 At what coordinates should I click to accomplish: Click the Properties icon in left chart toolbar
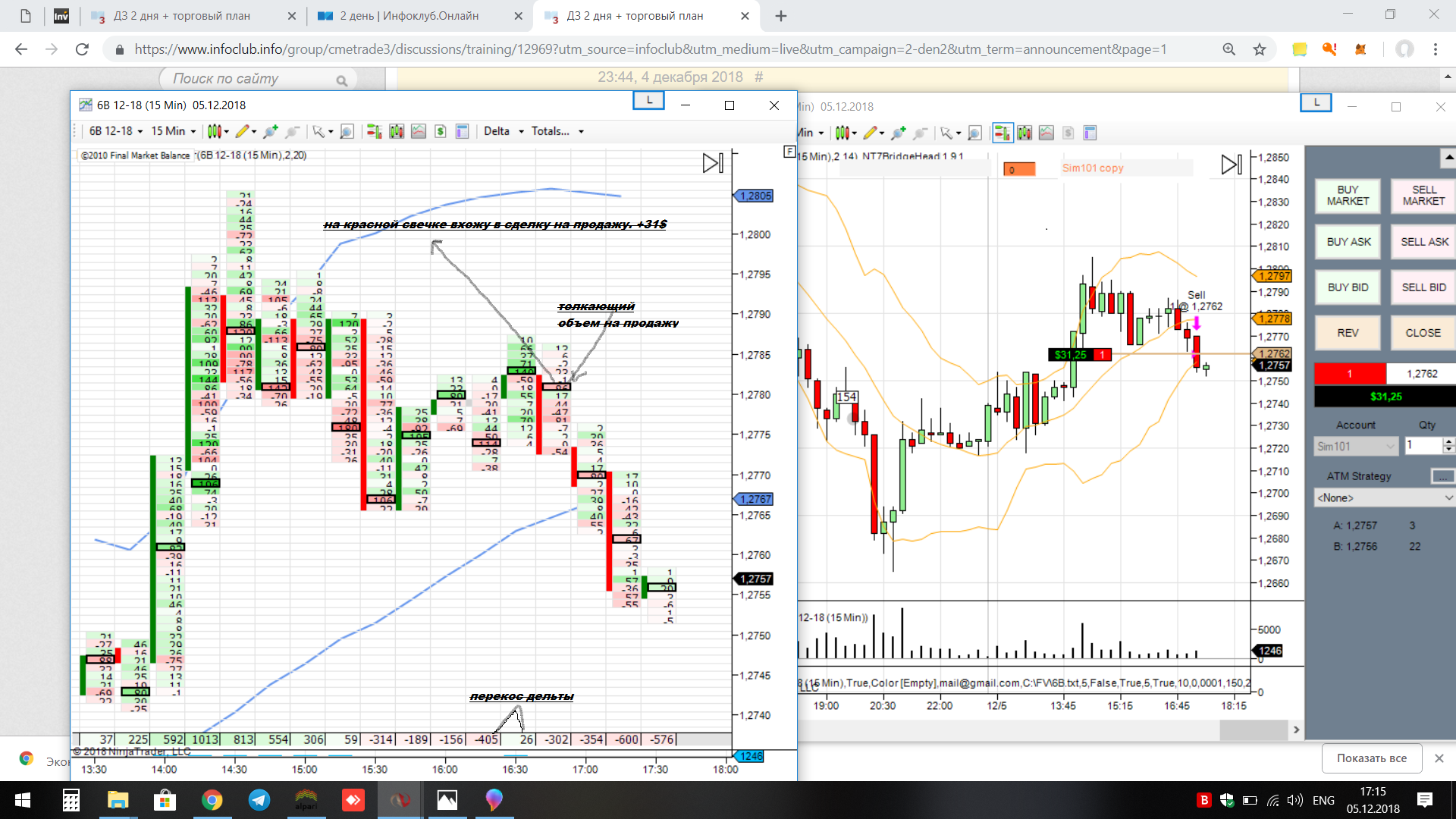[x=462, y=131]
